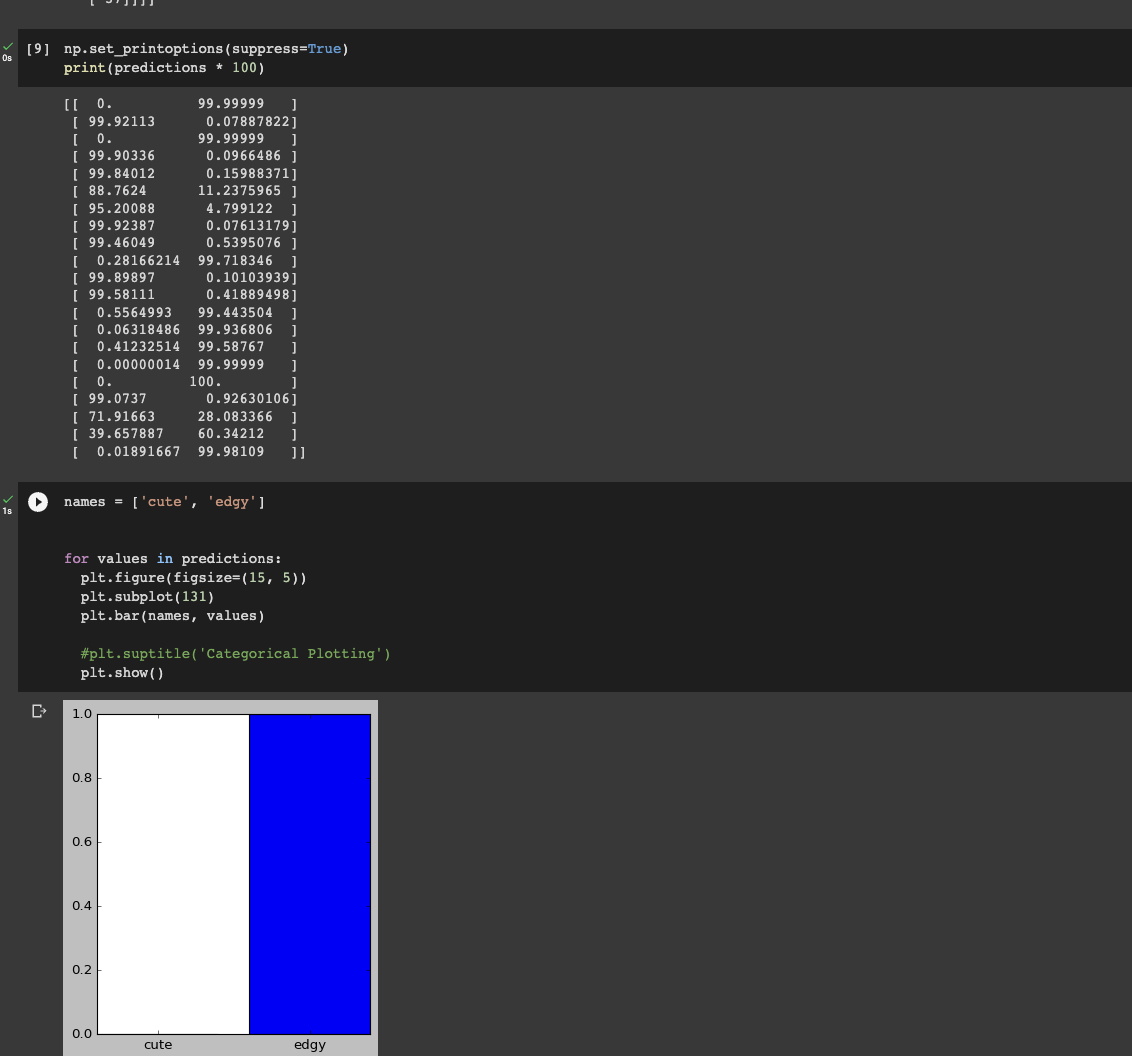Click the output row starting 99.46049
Viewport: 1132px width, 1056px height.
(x=185, y=243)
